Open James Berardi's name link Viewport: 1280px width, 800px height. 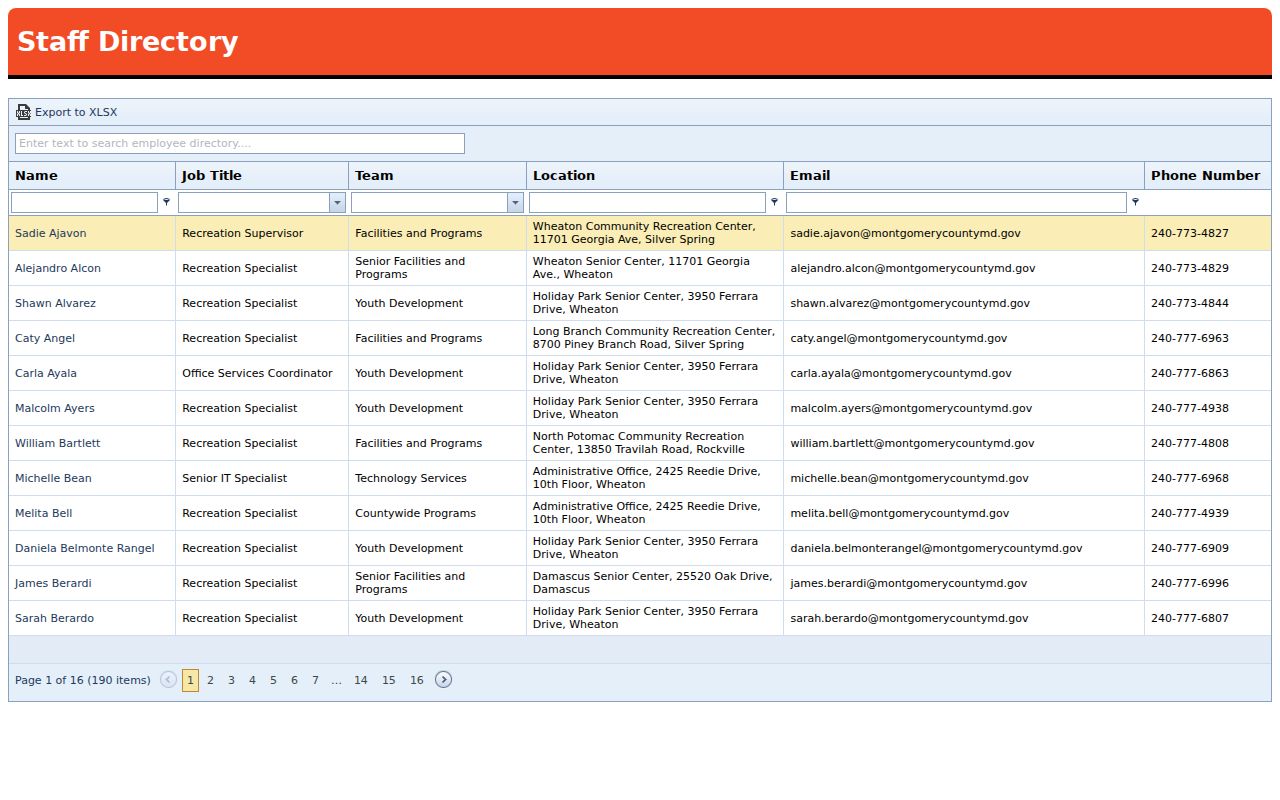pyautogui.click(x=53, y=583)
